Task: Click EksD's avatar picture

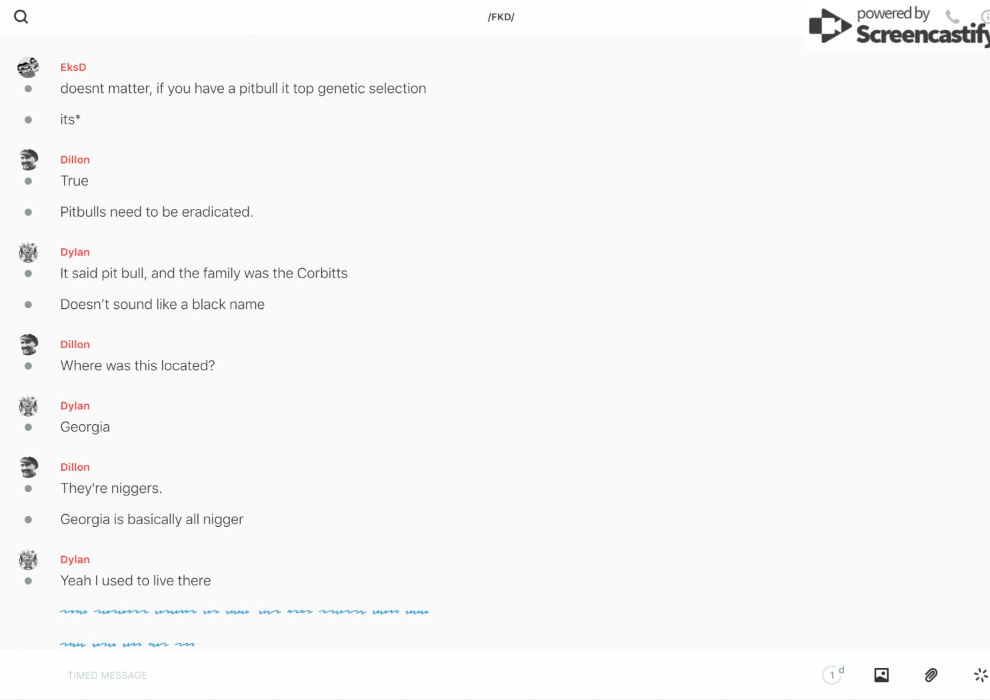Action: tap(28, 67)
